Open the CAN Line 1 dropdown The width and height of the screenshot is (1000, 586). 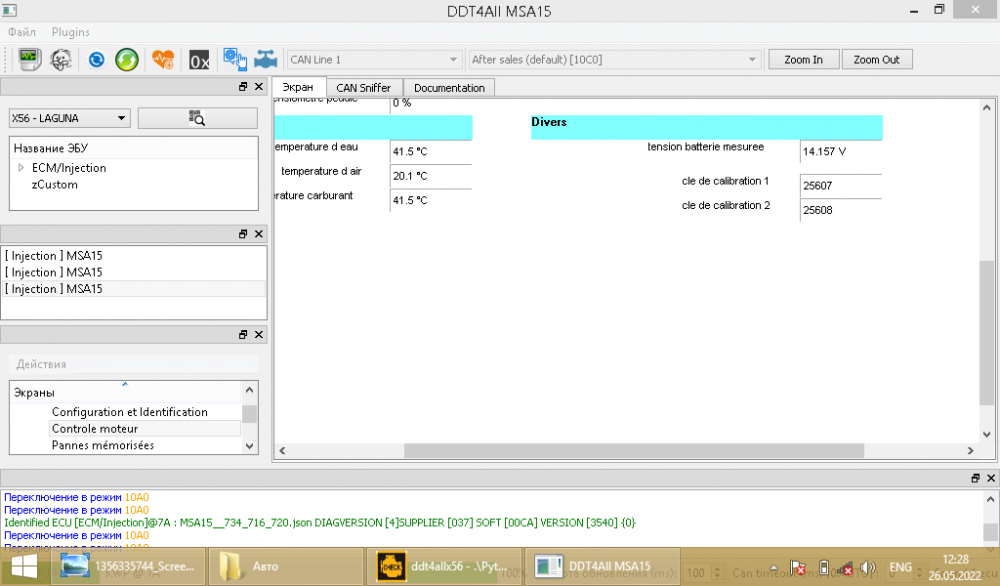[374, 59]
